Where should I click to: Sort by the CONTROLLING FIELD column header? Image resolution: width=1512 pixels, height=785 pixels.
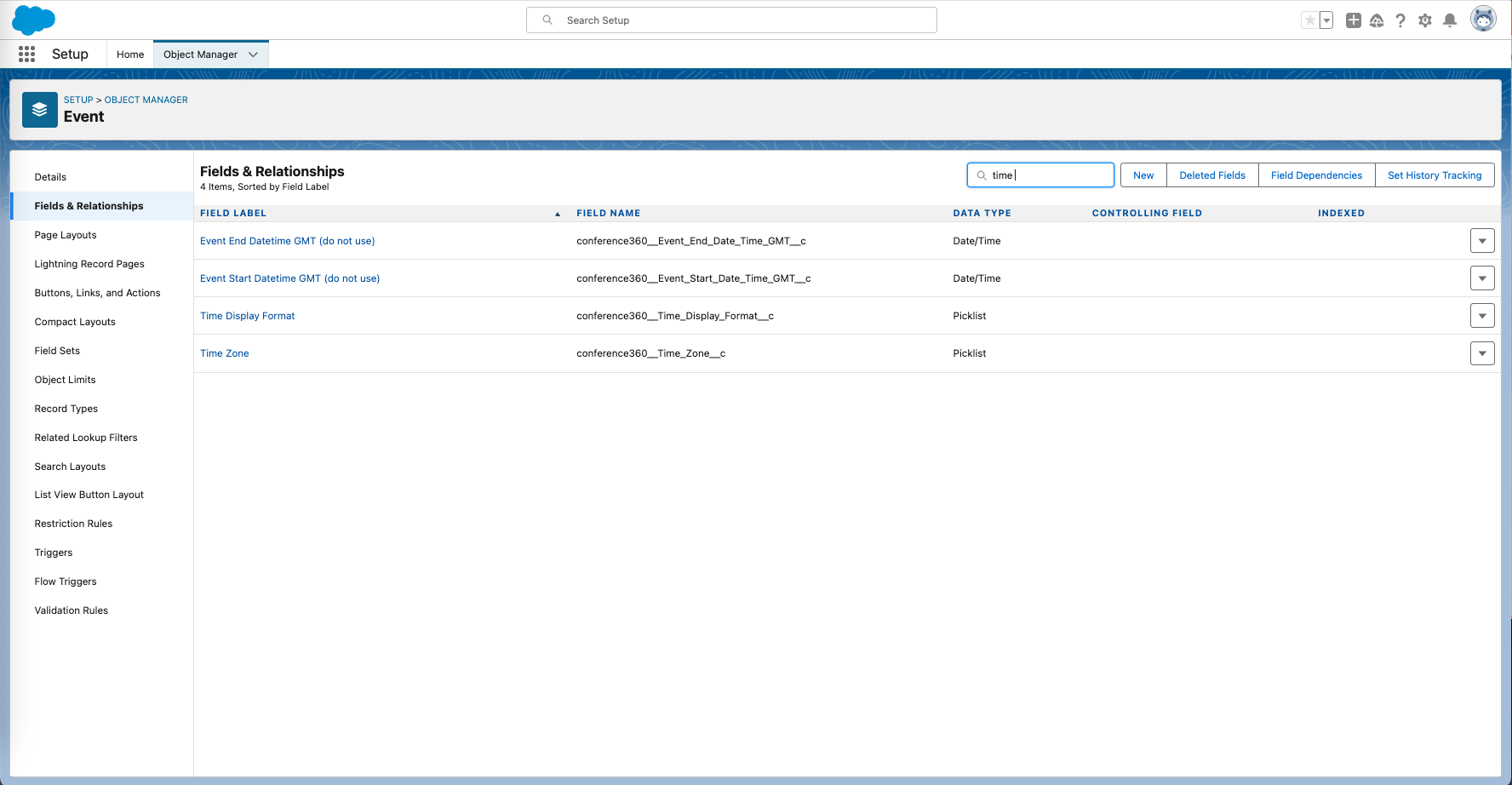coord(1147,214)
